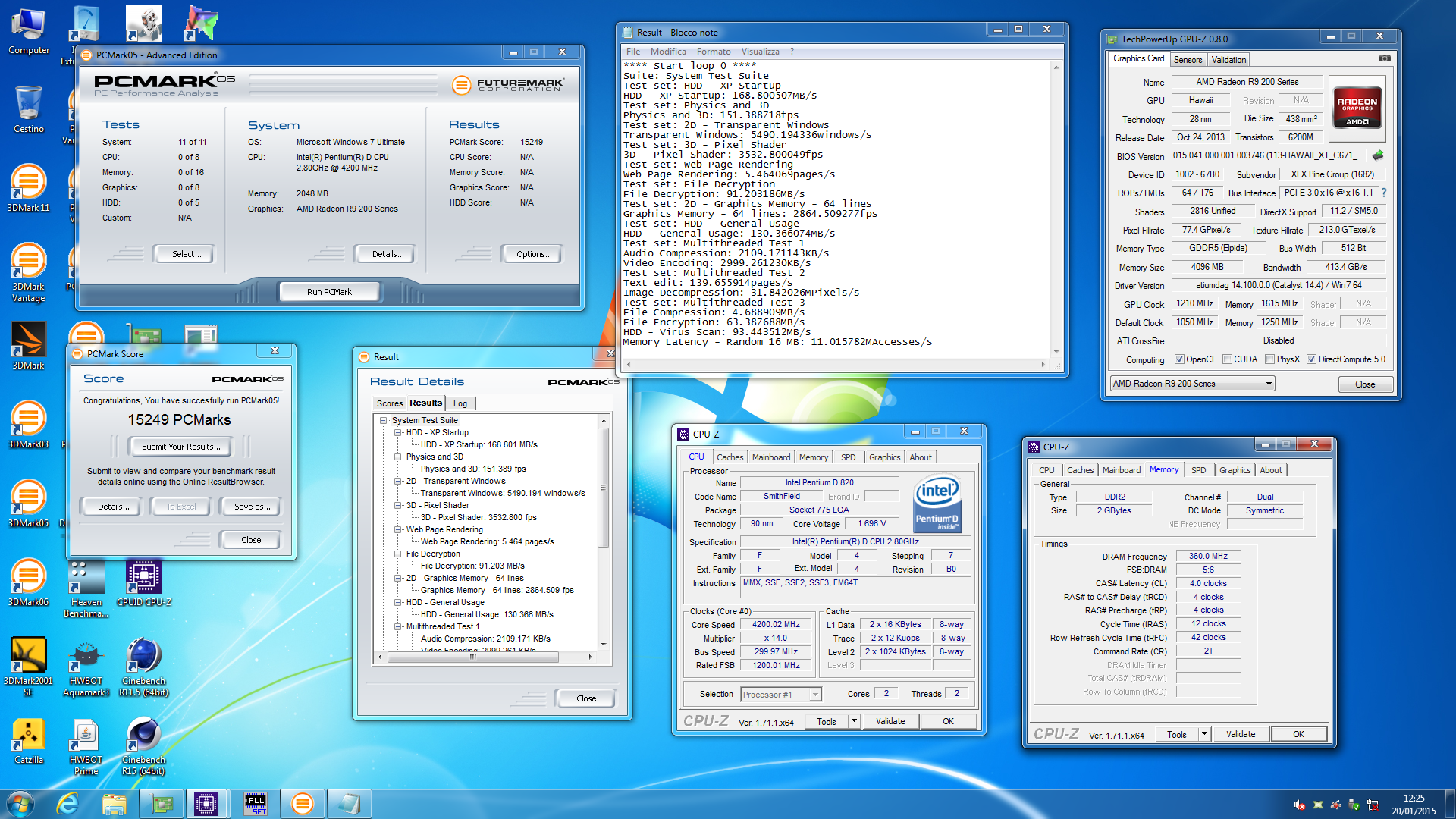Screen dimensions: 1456x819
Task: Switch to PLL SET taskbar item
Action: (256, 803)
